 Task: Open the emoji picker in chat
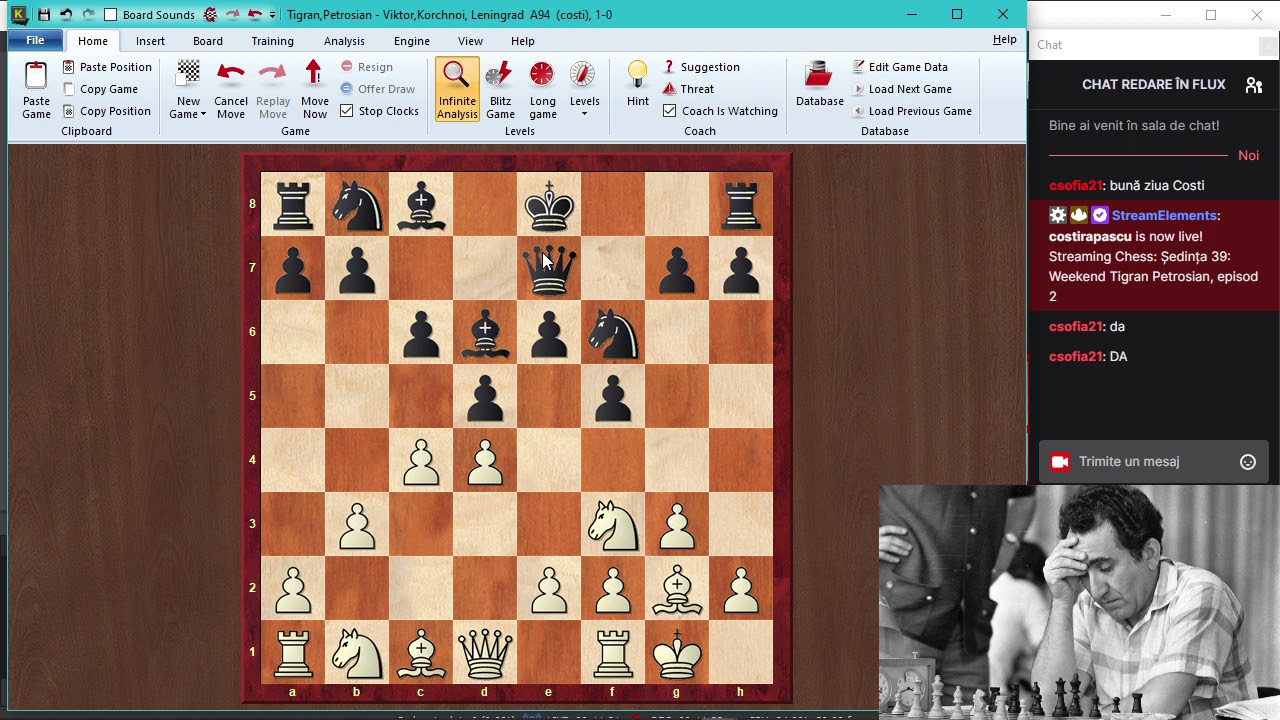coord(1248,462)
